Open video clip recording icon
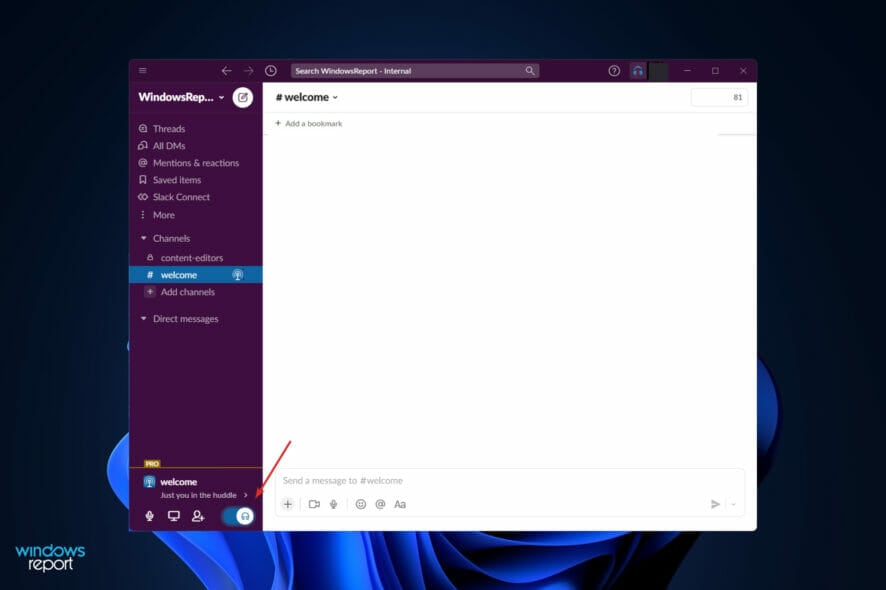 click(314, 504)
